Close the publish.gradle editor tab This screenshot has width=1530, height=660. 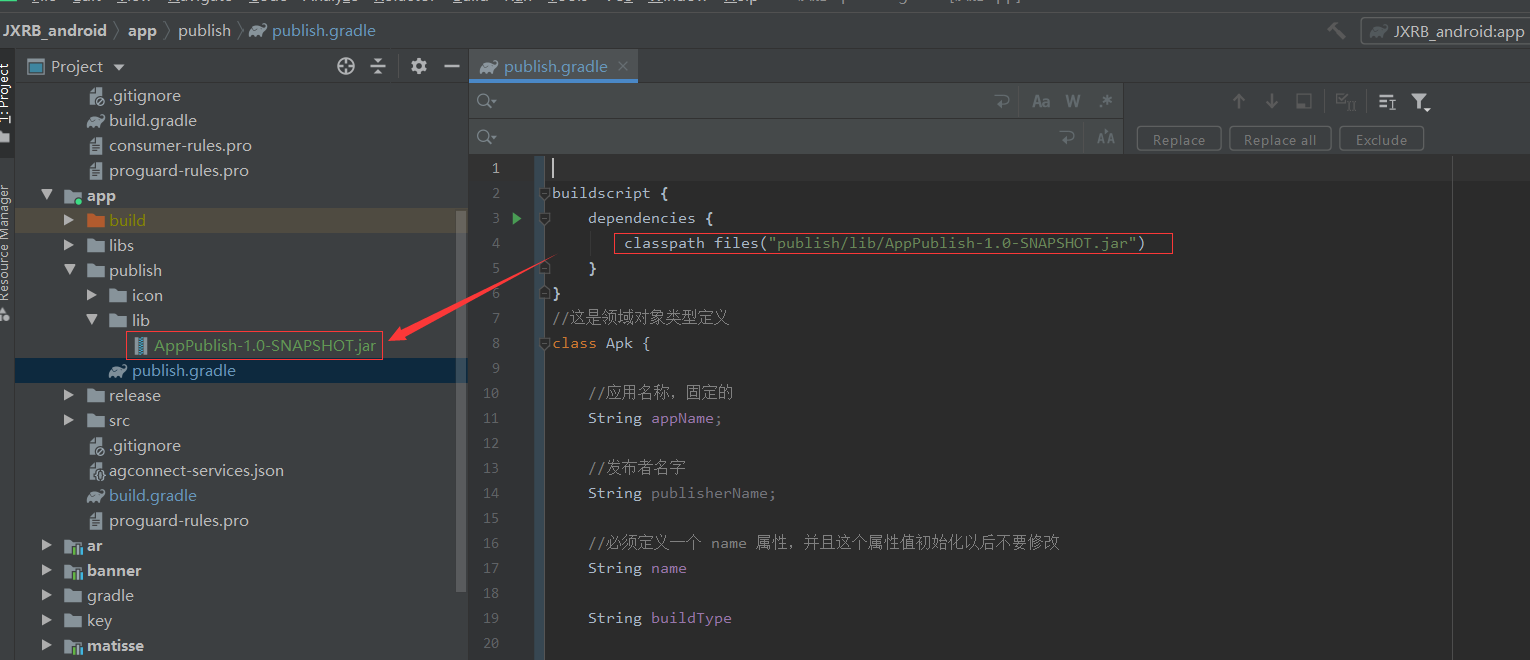[x=624, y=66]
